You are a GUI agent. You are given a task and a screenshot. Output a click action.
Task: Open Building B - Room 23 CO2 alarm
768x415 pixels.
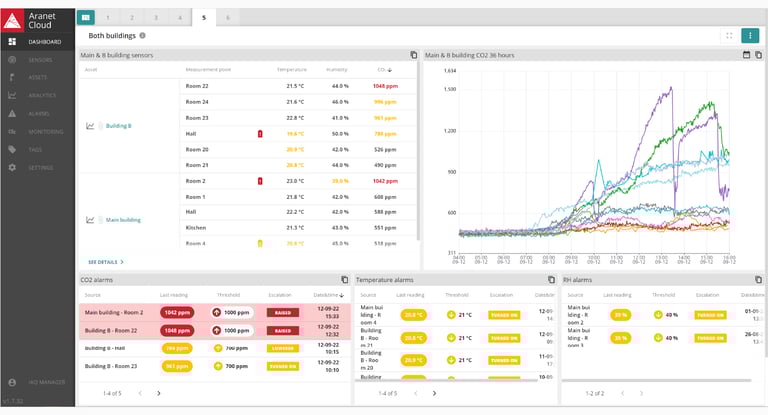click(x=215, y=366)
